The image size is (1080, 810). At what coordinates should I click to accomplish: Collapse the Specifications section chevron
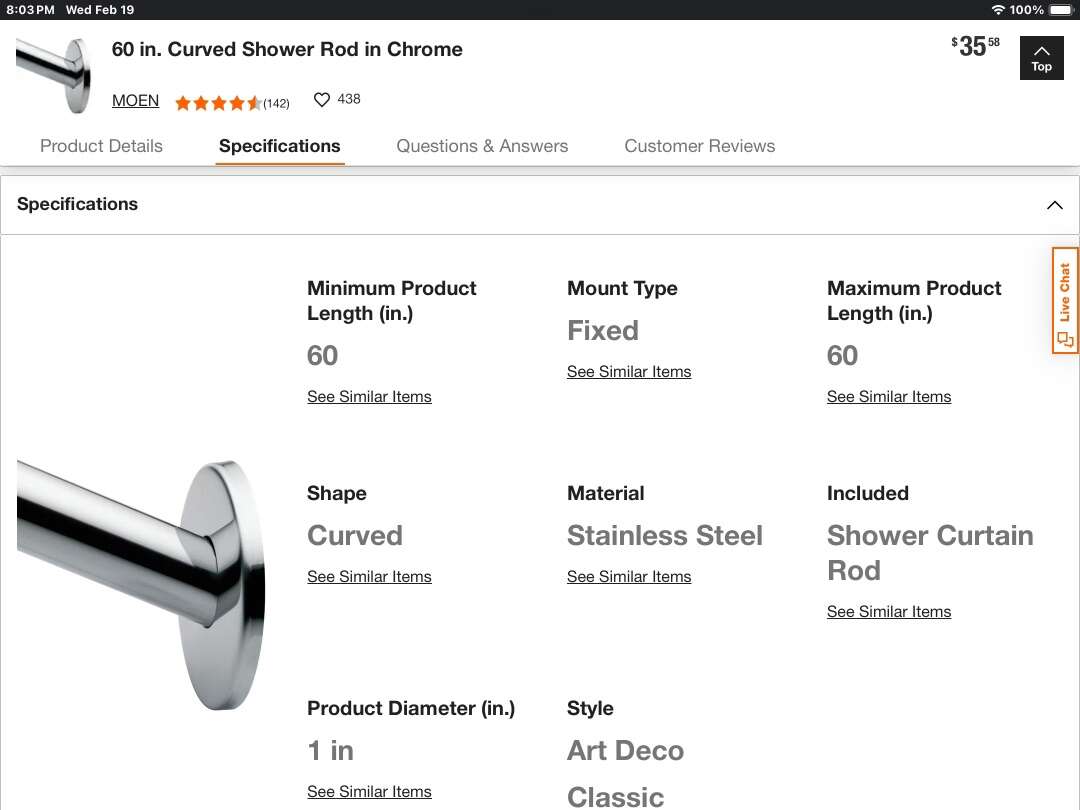tap(1054, 205)
